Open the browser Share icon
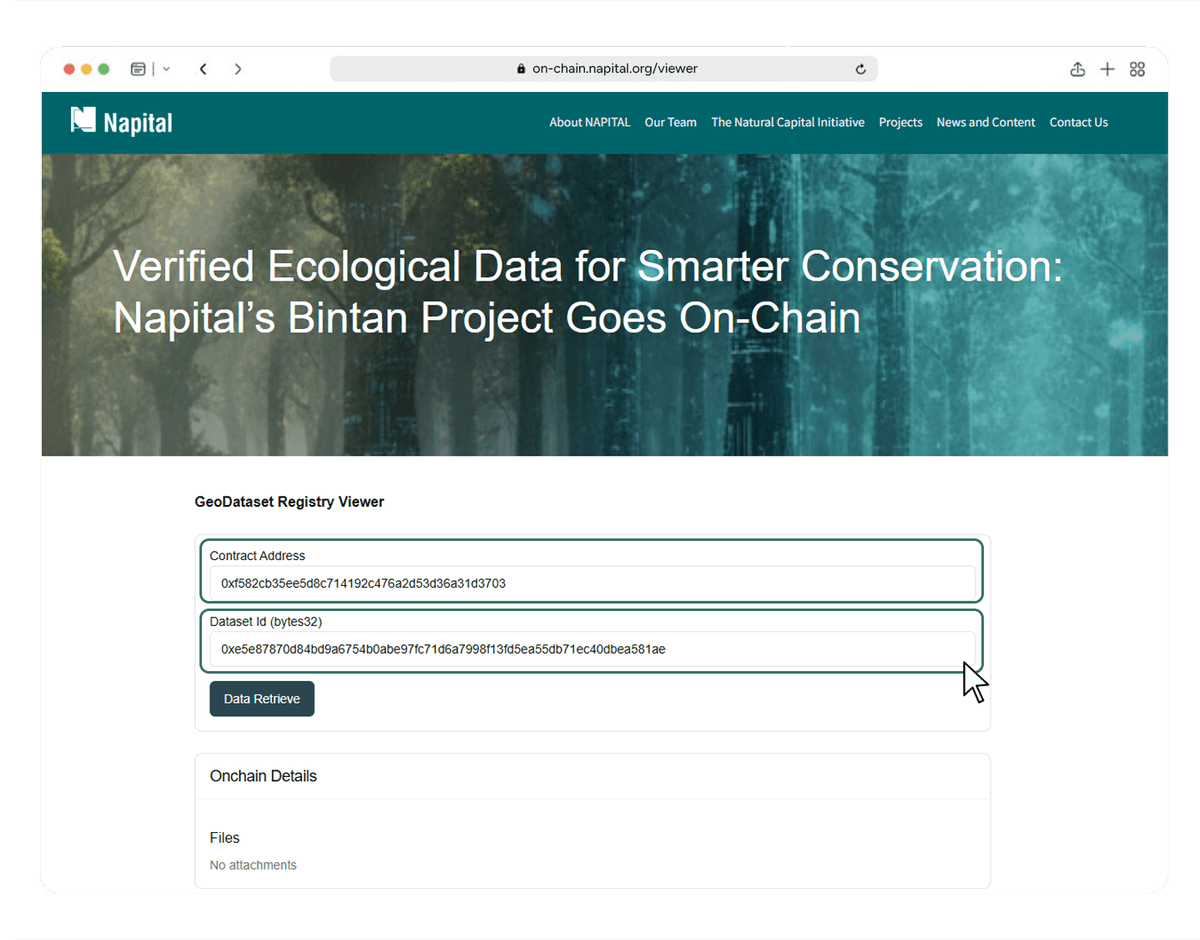The width and height of the screenshot is (1200, 940). (x=1077, y=69)
